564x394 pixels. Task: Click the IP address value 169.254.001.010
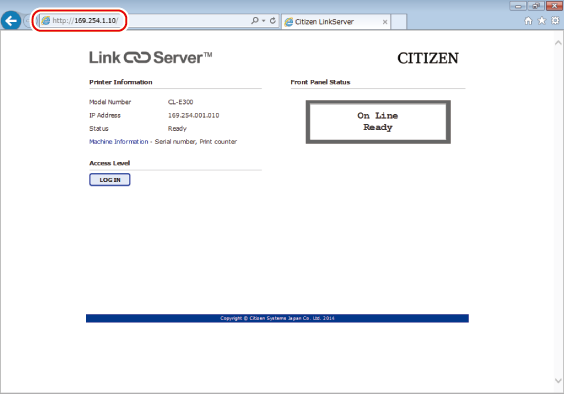pyautogui.click(x=194, y=115)
